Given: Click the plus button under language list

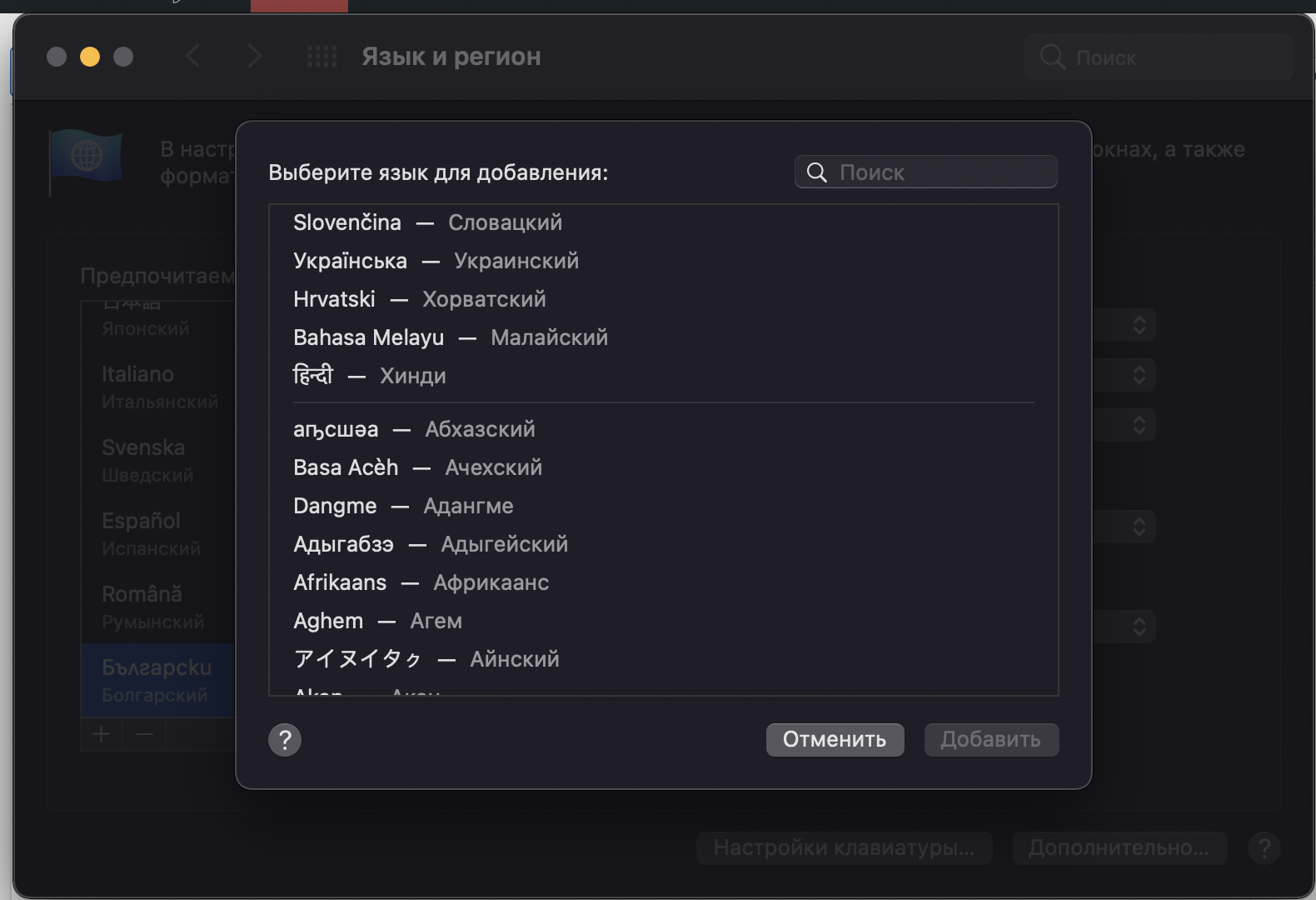Looking at the screenshot, I should pyautogui.click(x=102, y=734).
